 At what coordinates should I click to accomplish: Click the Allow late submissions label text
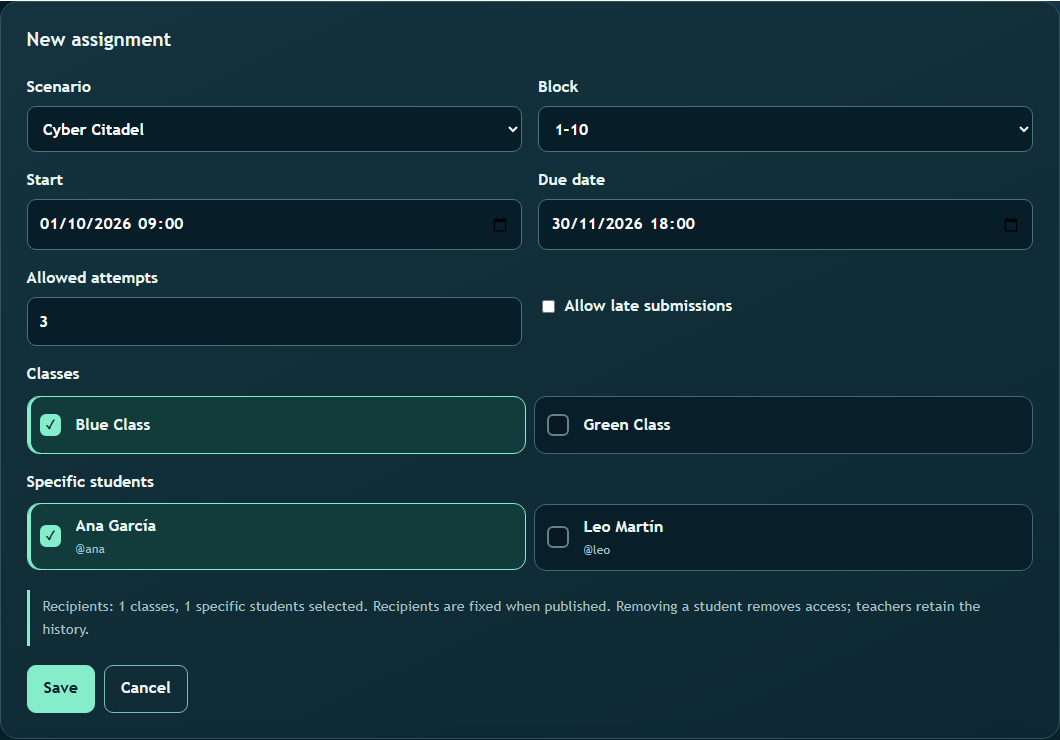click(648, 306)
